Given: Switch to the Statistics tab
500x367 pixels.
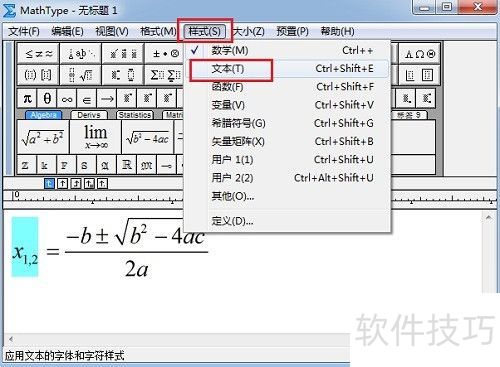Looking at the screenshot, I should point(135,115).
